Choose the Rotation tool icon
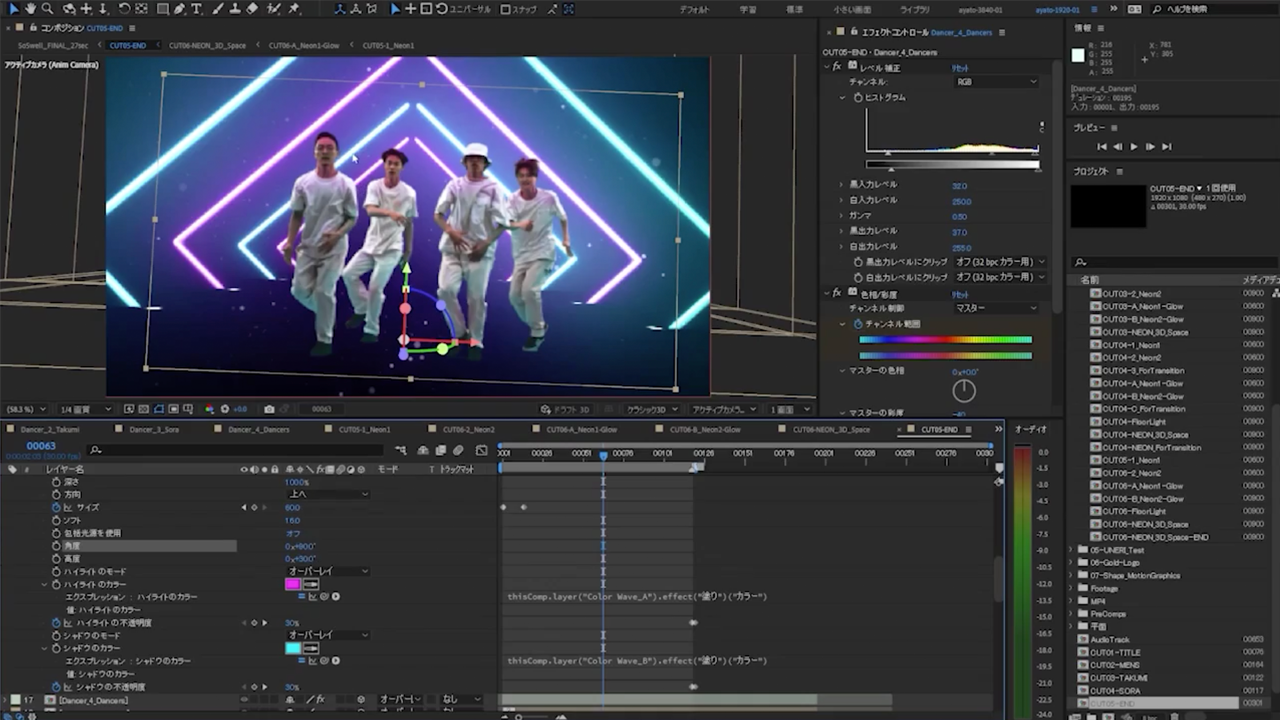The image size is (1280, 720). pos(124,9)
